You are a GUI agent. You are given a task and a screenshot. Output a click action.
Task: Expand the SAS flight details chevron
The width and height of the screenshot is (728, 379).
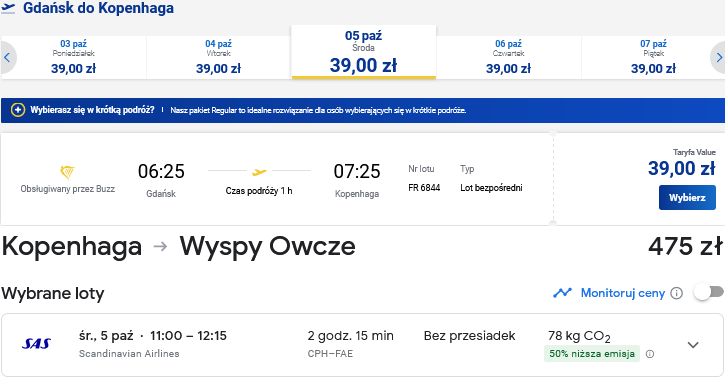(693, 345)
